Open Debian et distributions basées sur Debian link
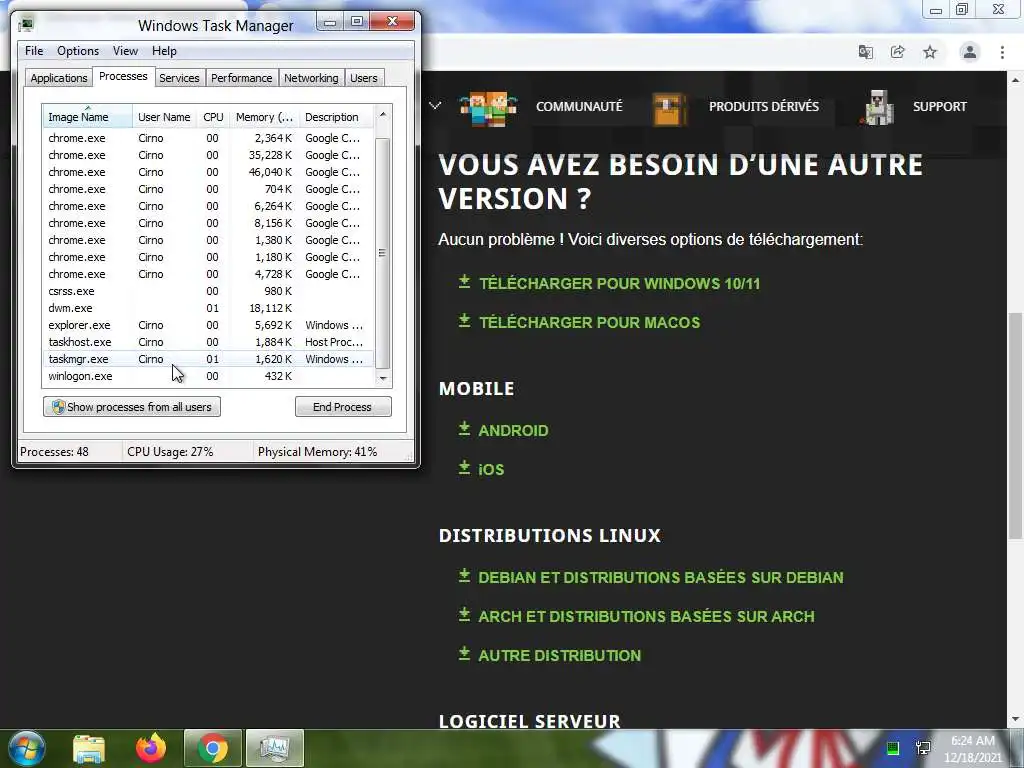This screenshot has height=768, width=1024. 661,577
